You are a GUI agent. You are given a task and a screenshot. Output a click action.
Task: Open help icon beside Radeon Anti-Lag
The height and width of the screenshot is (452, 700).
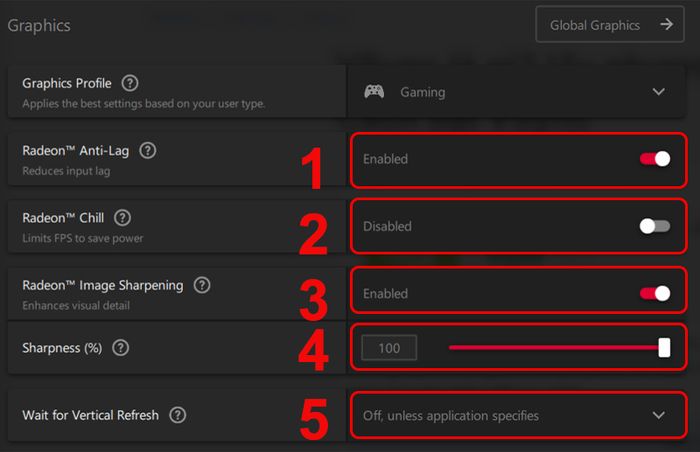tap(148, 151)
